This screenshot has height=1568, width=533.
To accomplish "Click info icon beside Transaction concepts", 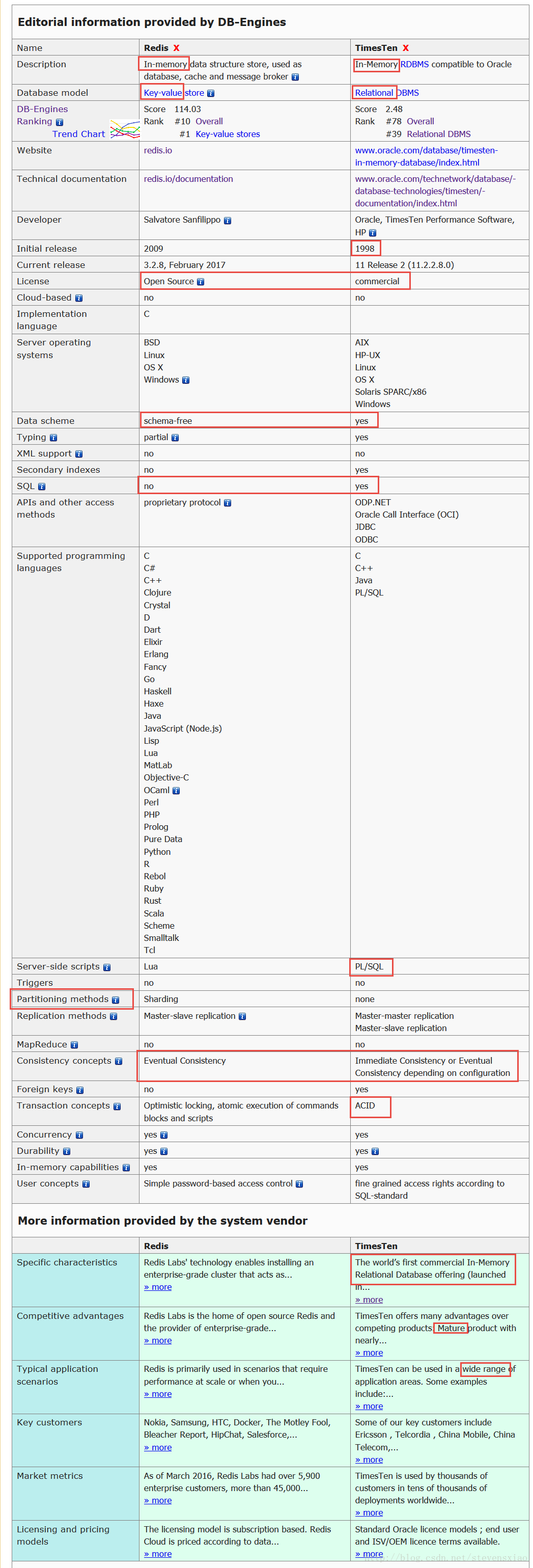I will click(x=117, y=1106).
